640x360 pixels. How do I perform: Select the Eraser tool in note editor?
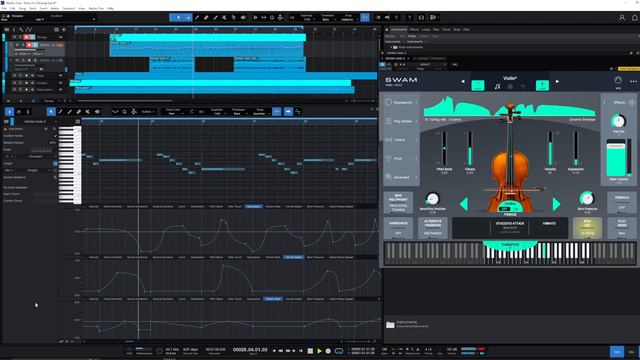point(79,111)
